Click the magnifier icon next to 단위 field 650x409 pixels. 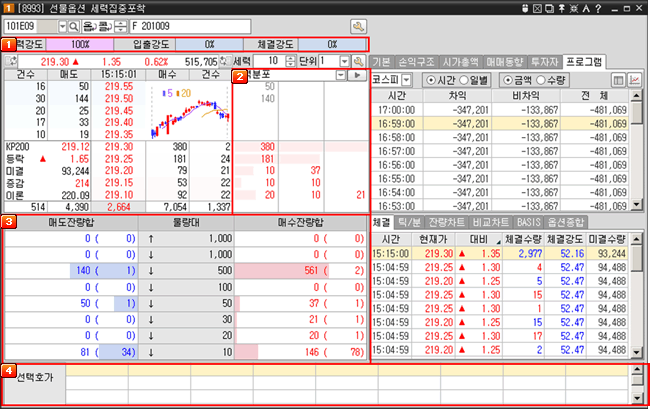(358, 62)
